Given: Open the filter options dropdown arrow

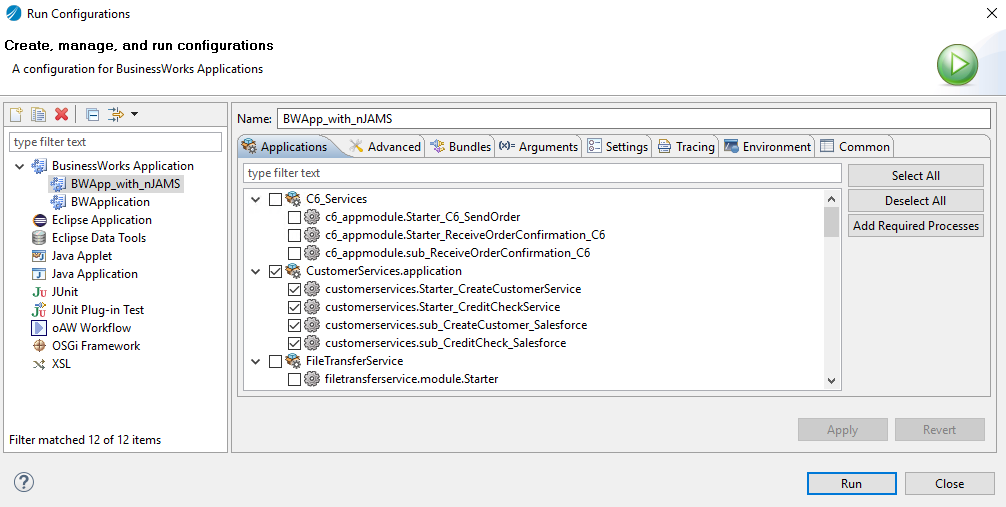Looking at the screenshot, I should tap(134, 114).
